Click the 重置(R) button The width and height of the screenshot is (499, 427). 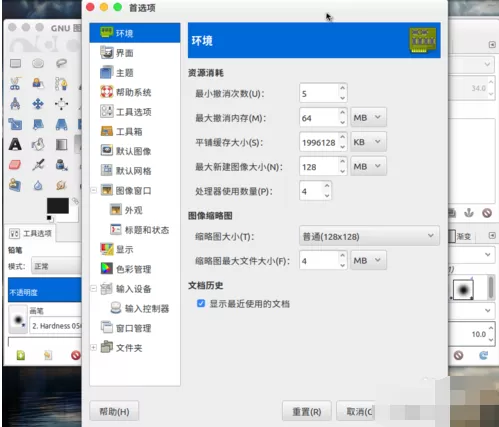click(307, 411)
